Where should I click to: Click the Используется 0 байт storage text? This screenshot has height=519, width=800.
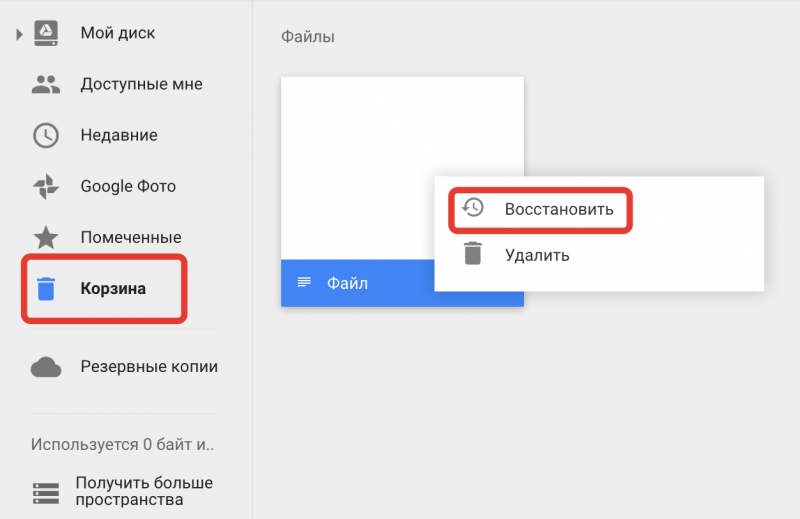point(122,443)
